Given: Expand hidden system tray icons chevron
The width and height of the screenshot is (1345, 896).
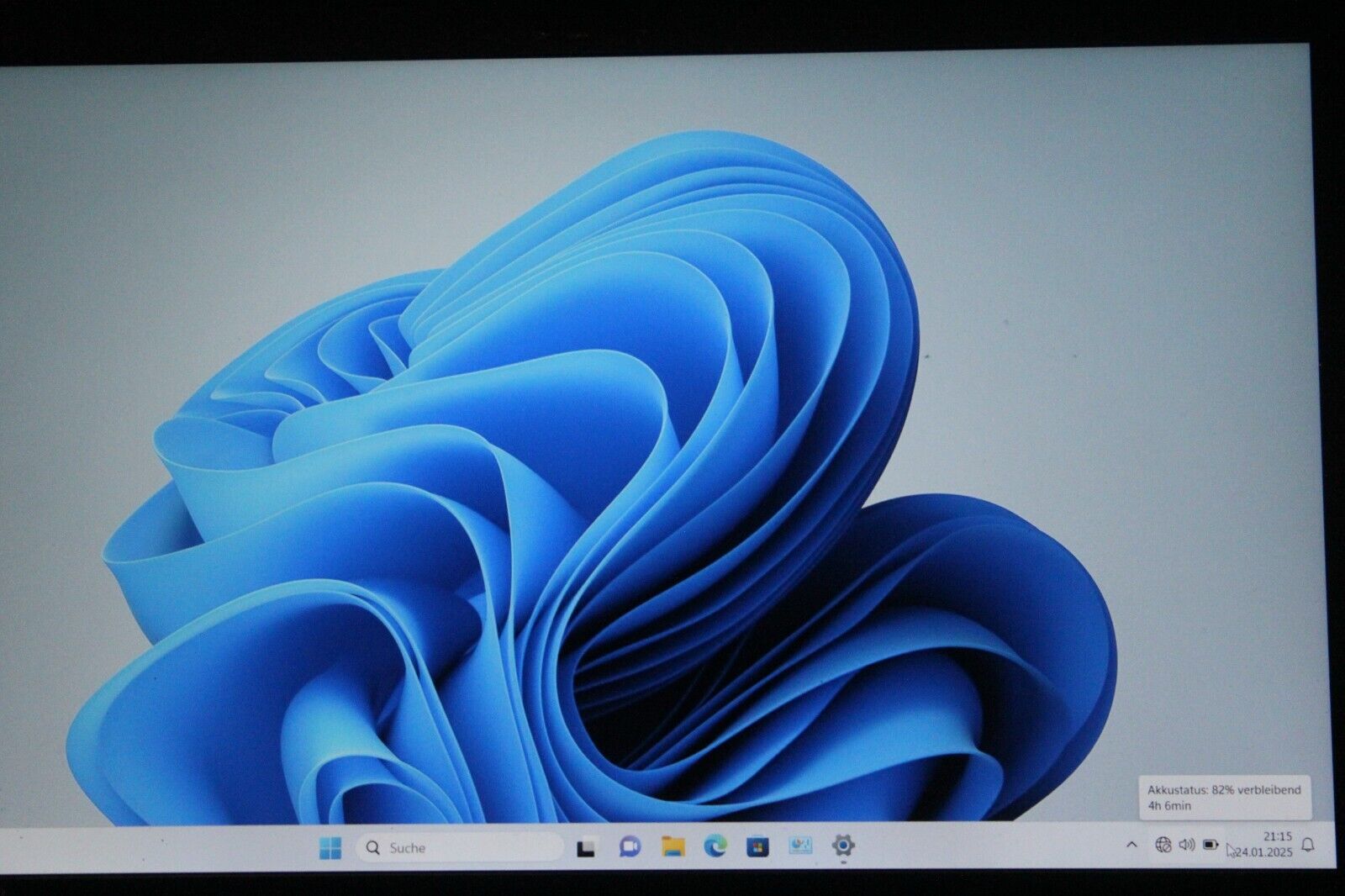Looking at the screenshot, I should tap(1131, 845).
